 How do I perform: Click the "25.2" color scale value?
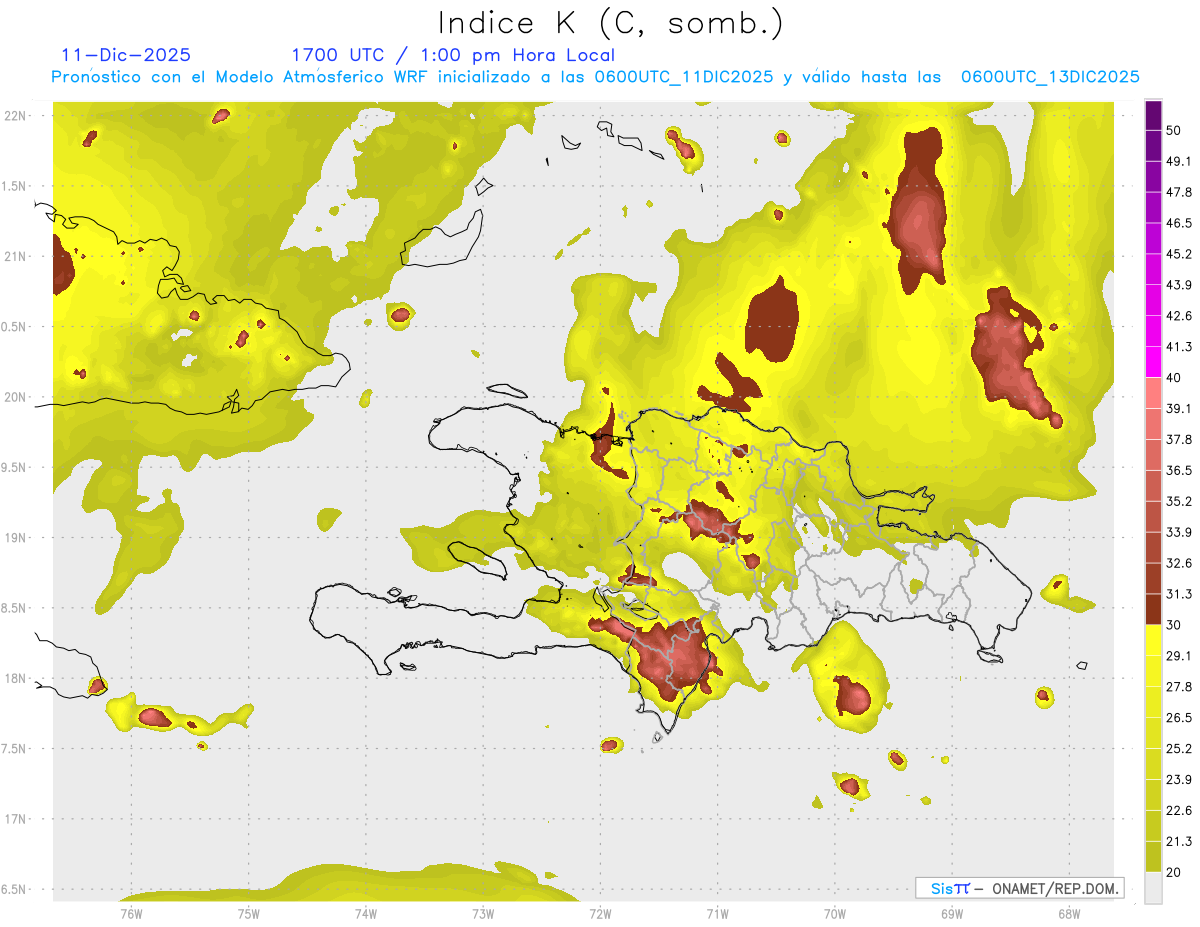[x=1179, y=749]
